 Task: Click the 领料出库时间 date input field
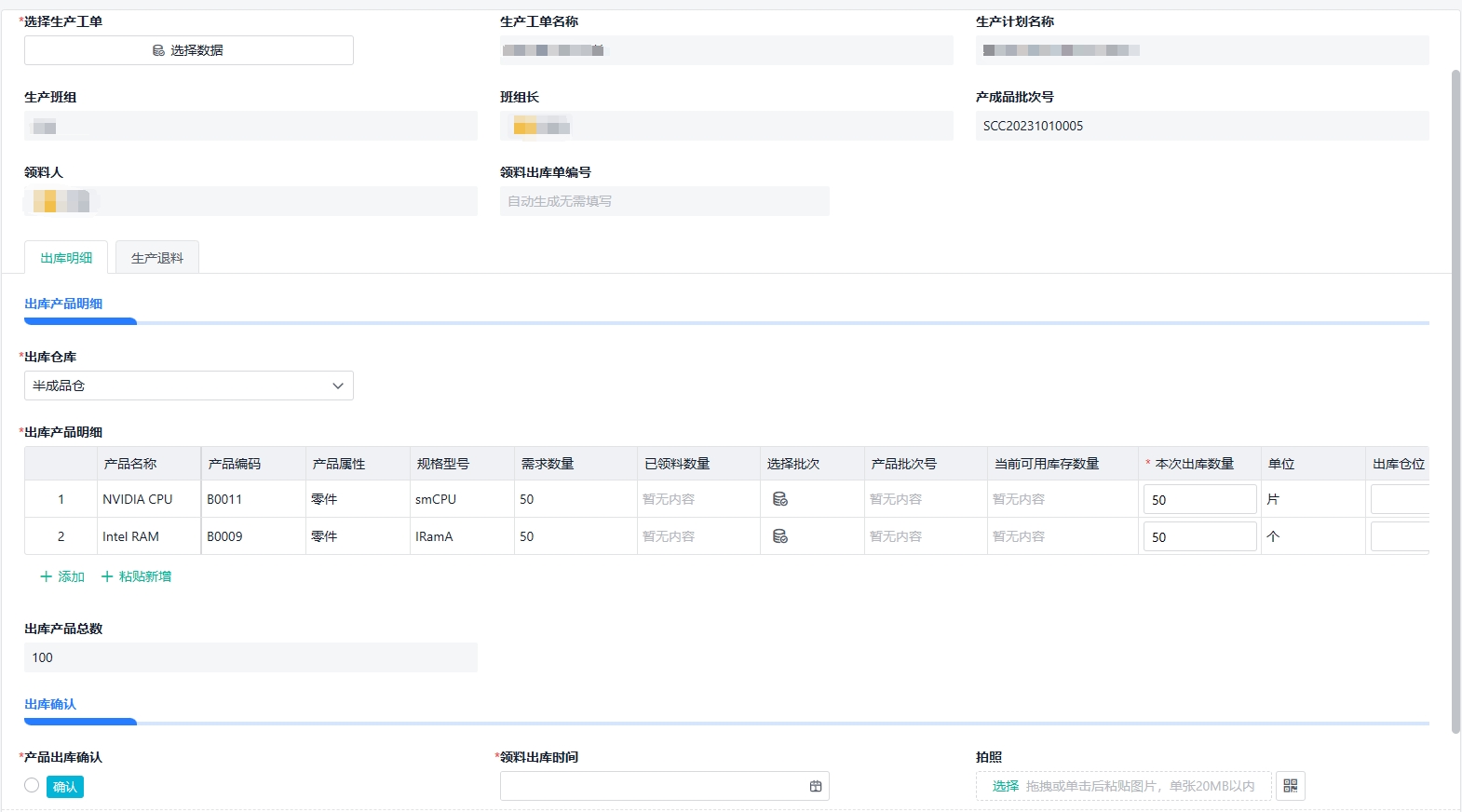(x=652, y=787)
